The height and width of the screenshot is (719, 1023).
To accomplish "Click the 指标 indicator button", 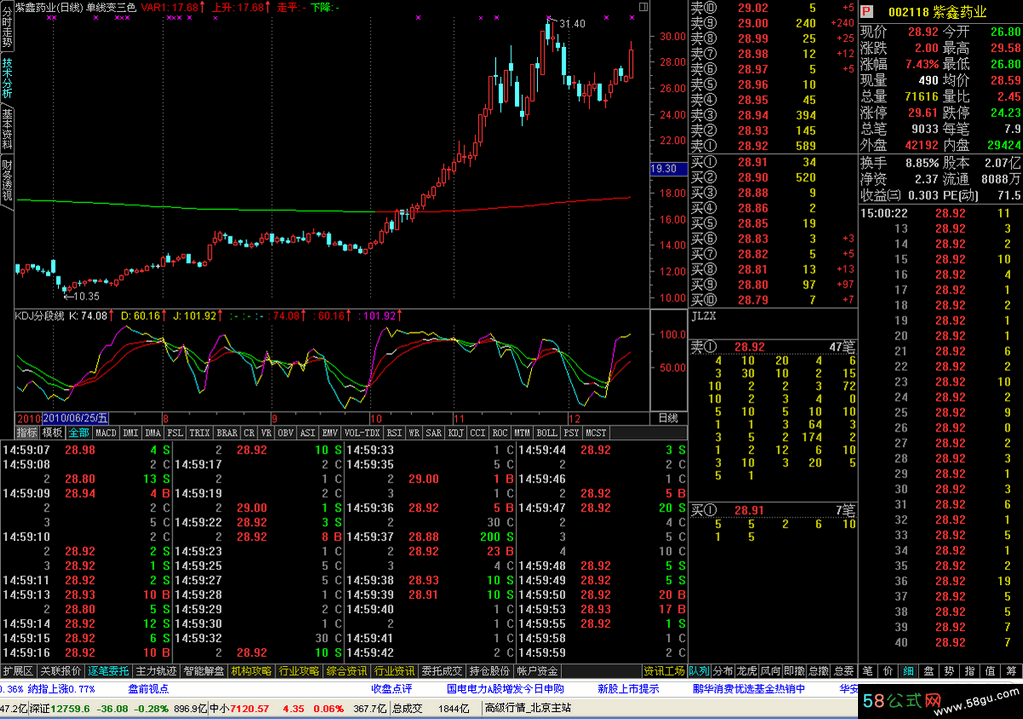I will point(27,433).
